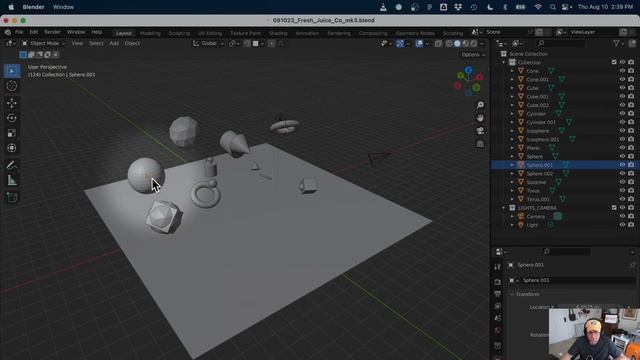Image resolution: width=640 pixels, height=360 pixels.
Task: Open the Render properties tab icon
Action: pyautogui.click(x=498, y=282)
